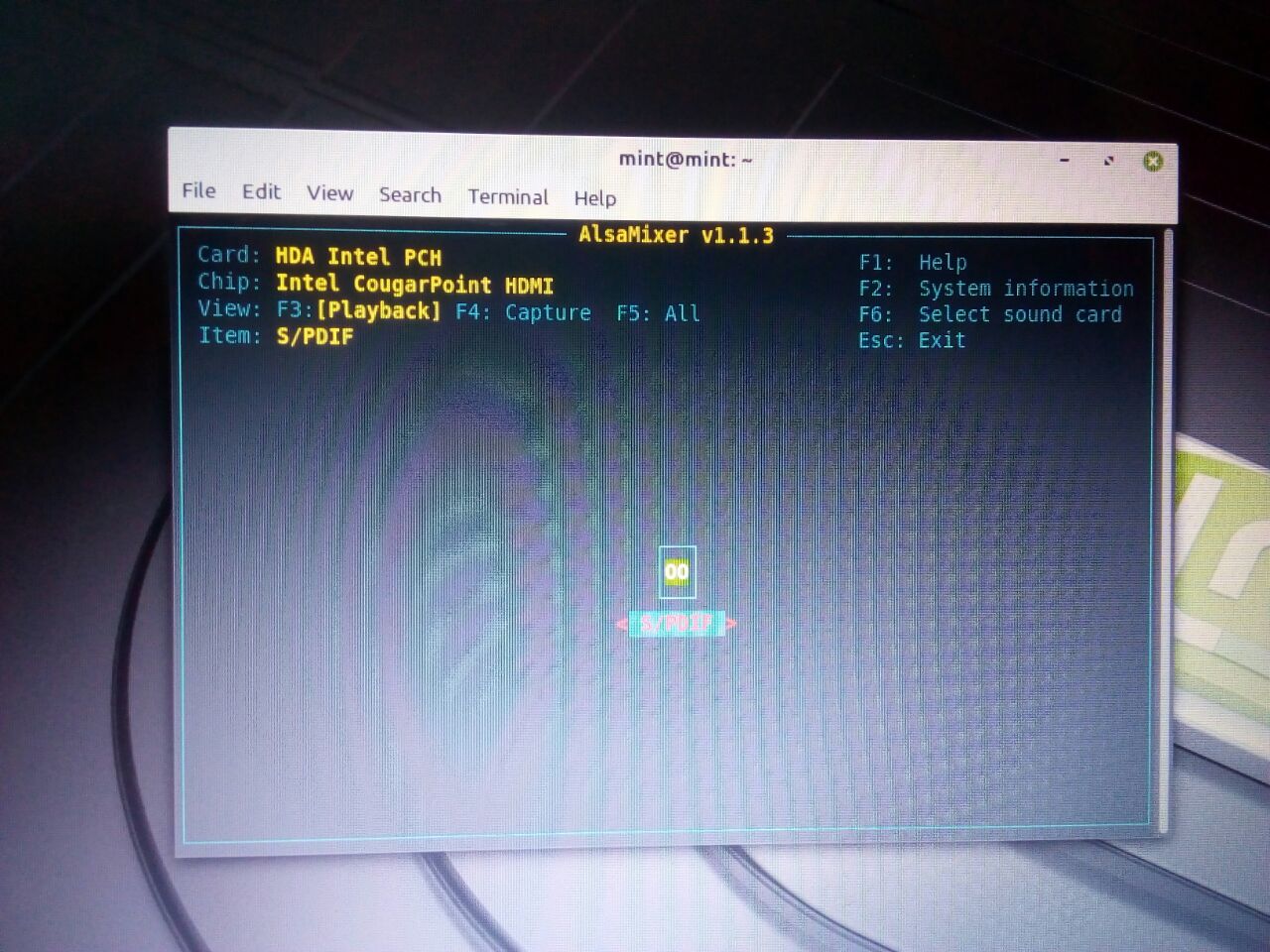Click the Esc: Exit hint
Image resolution: width=1270 pixels, height=952 pixels.
912,340
